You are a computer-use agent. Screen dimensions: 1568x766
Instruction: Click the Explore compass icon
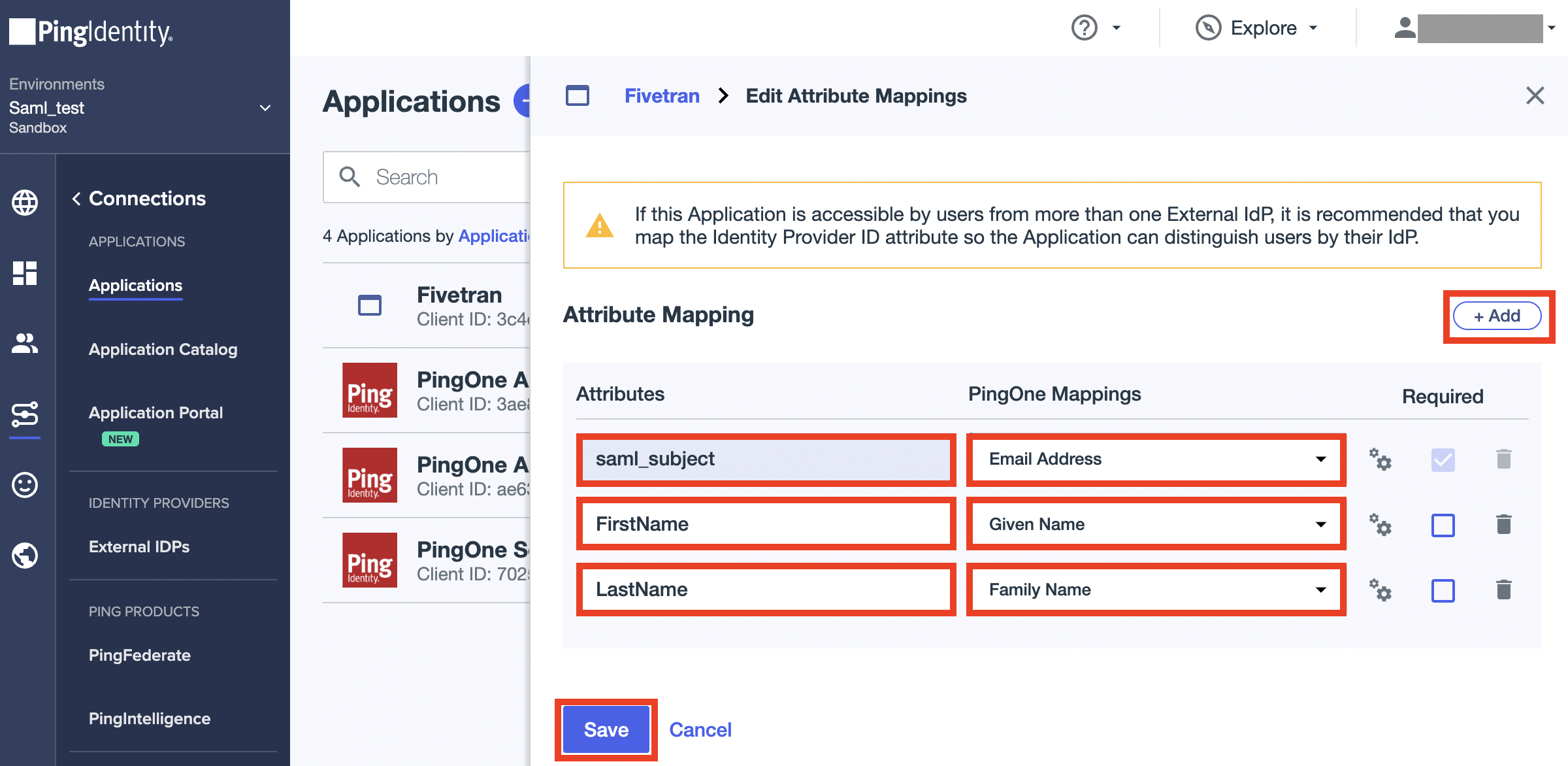click(x=1208, y=28)
